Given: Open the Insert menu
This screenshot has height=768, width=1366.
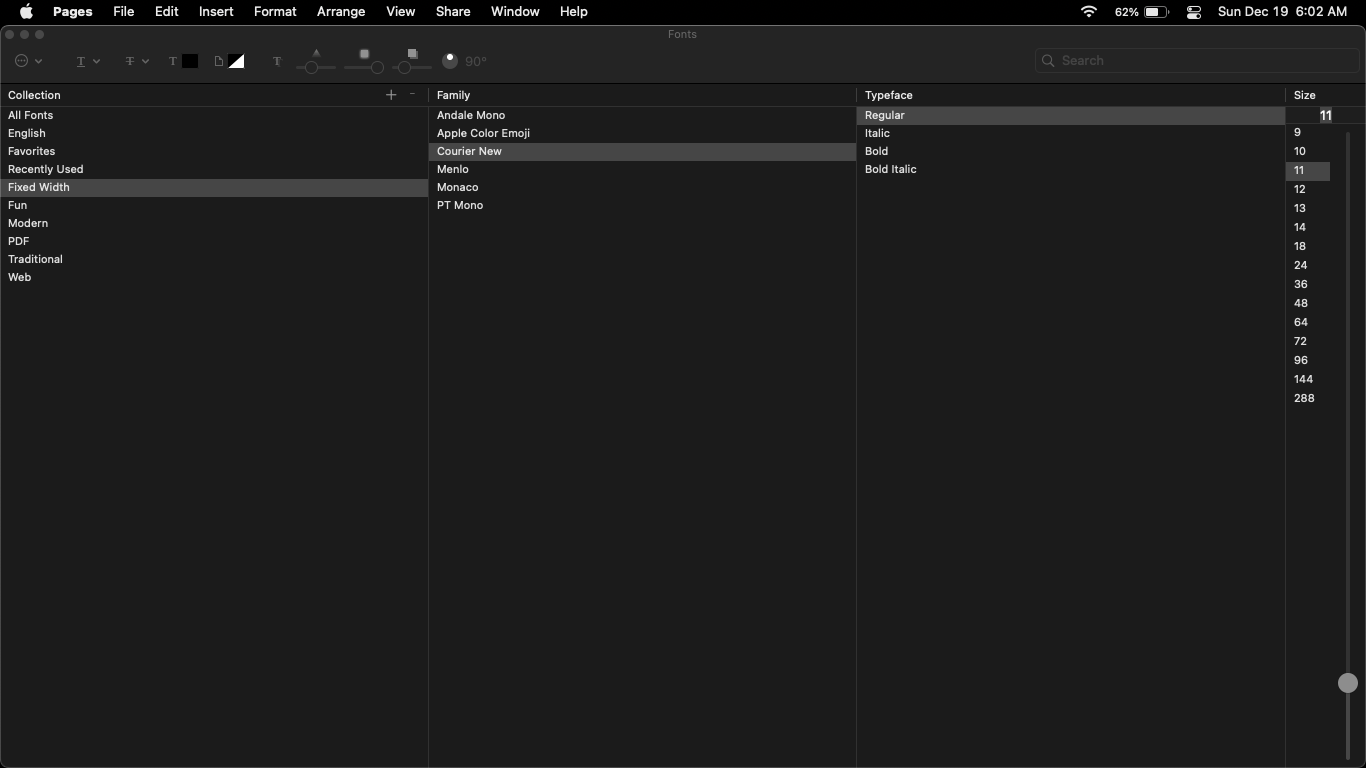Looking at the screenshot, I should pos(216,12).
